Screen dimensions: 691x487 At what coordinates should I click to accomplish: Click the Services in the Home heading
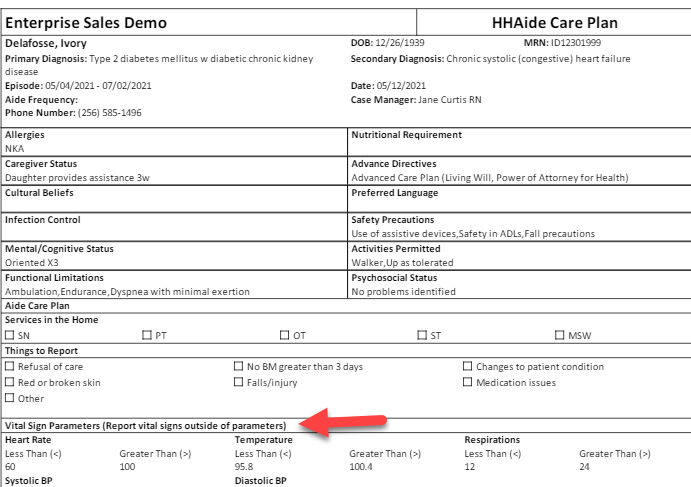pyautogui.click(x=52, y=320)
